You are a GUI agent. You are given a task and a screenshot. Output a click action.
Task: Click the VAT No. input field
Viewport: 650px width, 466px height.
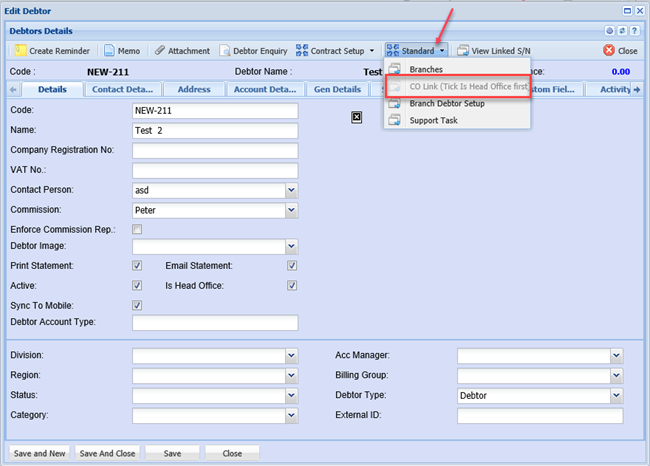pos(215,170)
